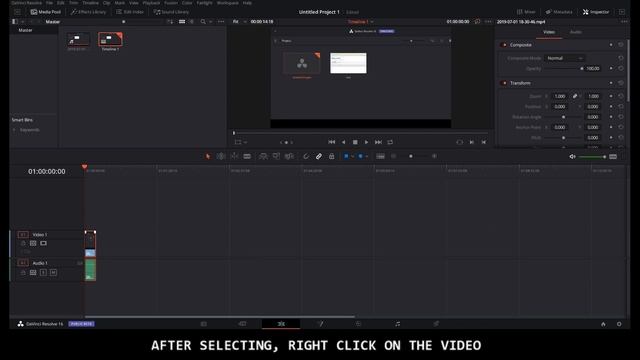Select the Dynamic Trim mode tool
Viewport: 640px width, 360px height.
(234, 156)
